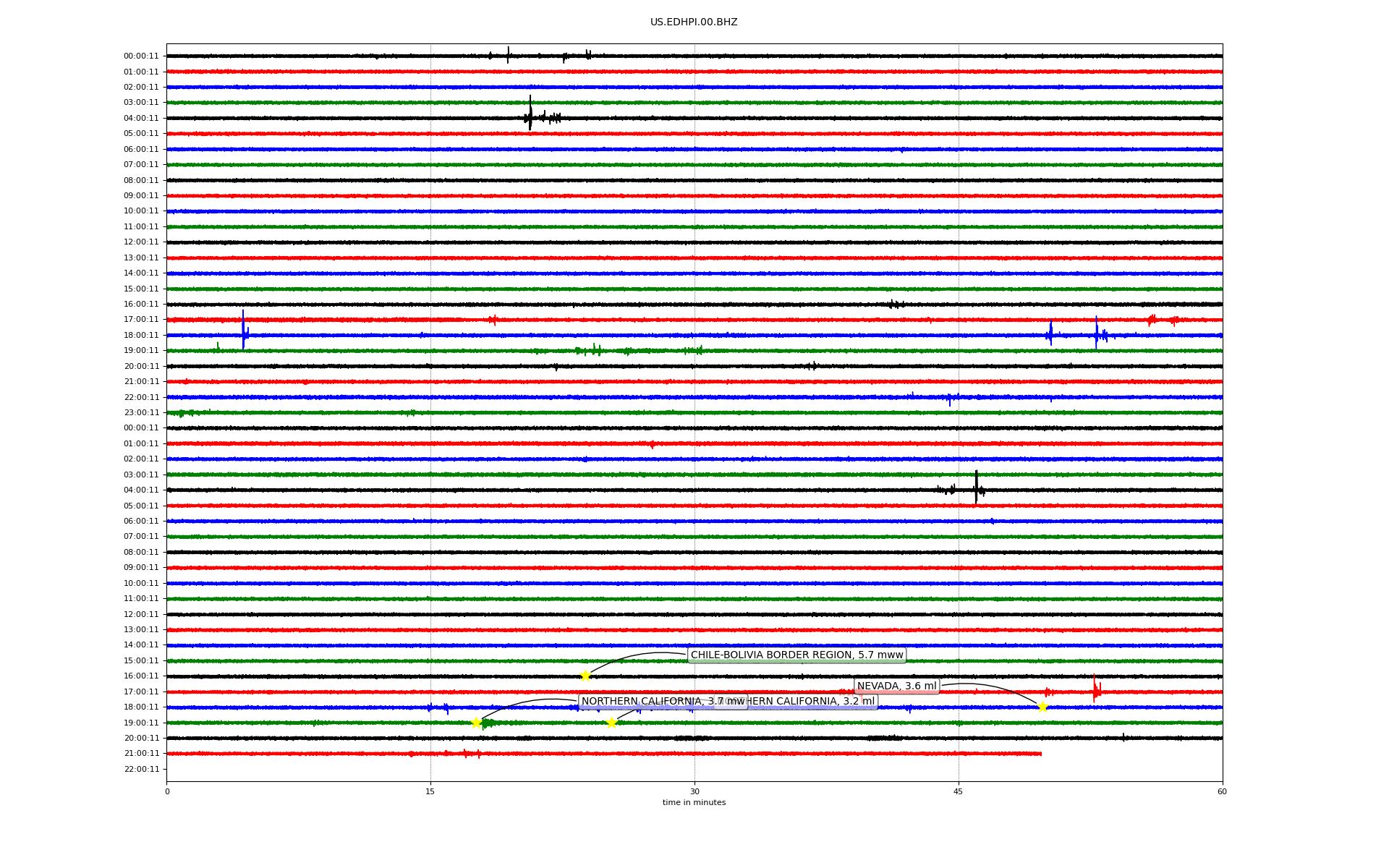Screen dimensions: 1389x868
Task: Click yellow star linked to Northern California 3.7 mw
Action: (476, 723)
